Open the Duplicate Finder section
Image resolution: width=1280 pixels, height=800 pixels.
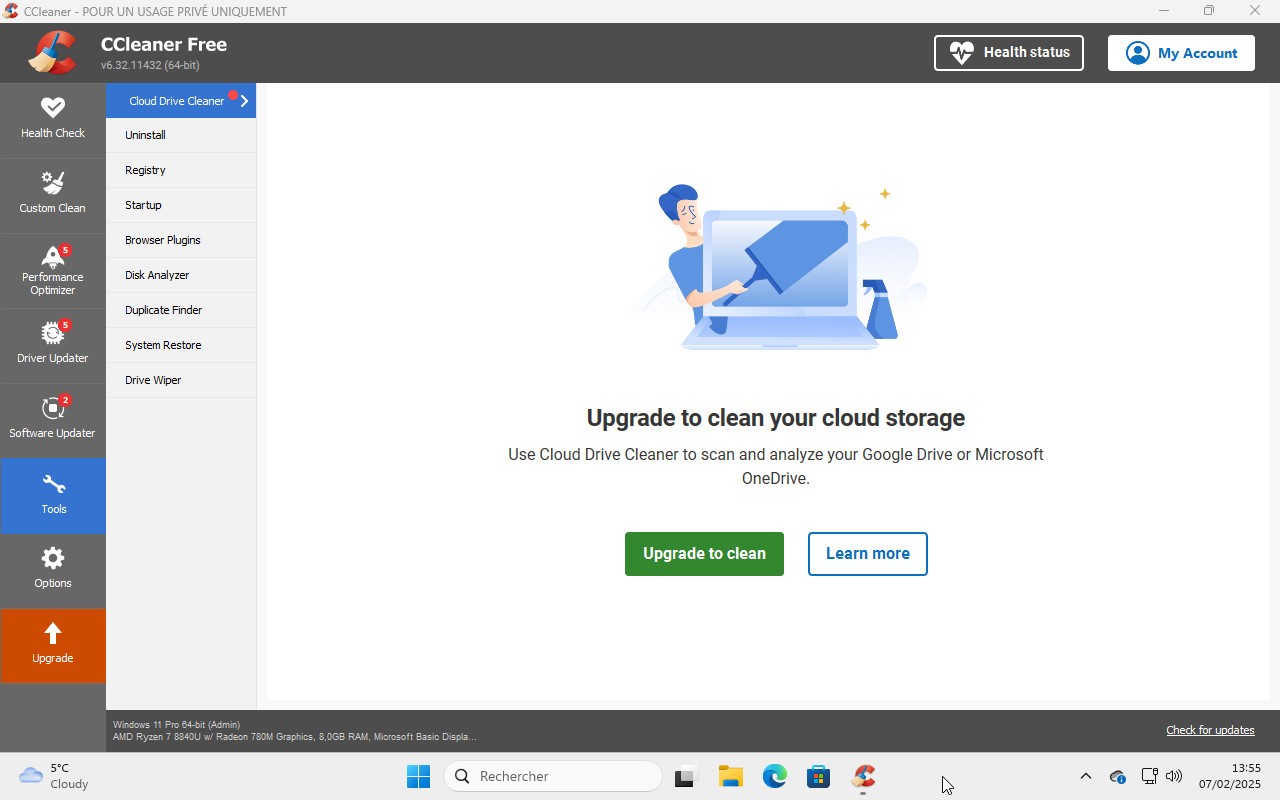point(163,309)
